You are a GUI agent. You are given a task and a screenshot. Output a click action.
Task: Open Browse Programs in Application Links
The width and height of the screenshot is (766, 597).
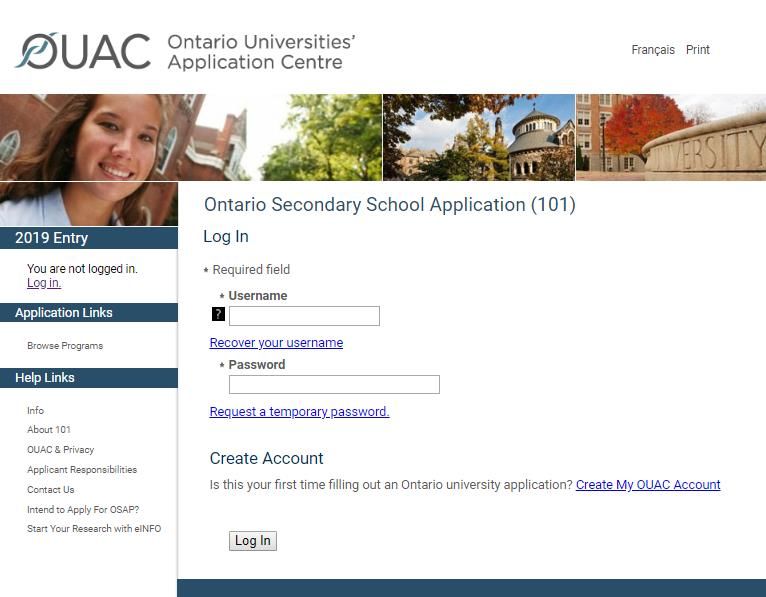click(65, 346)
